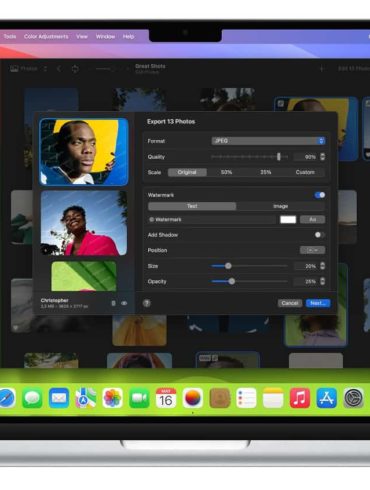Open the Tools menu

(10, 36)
